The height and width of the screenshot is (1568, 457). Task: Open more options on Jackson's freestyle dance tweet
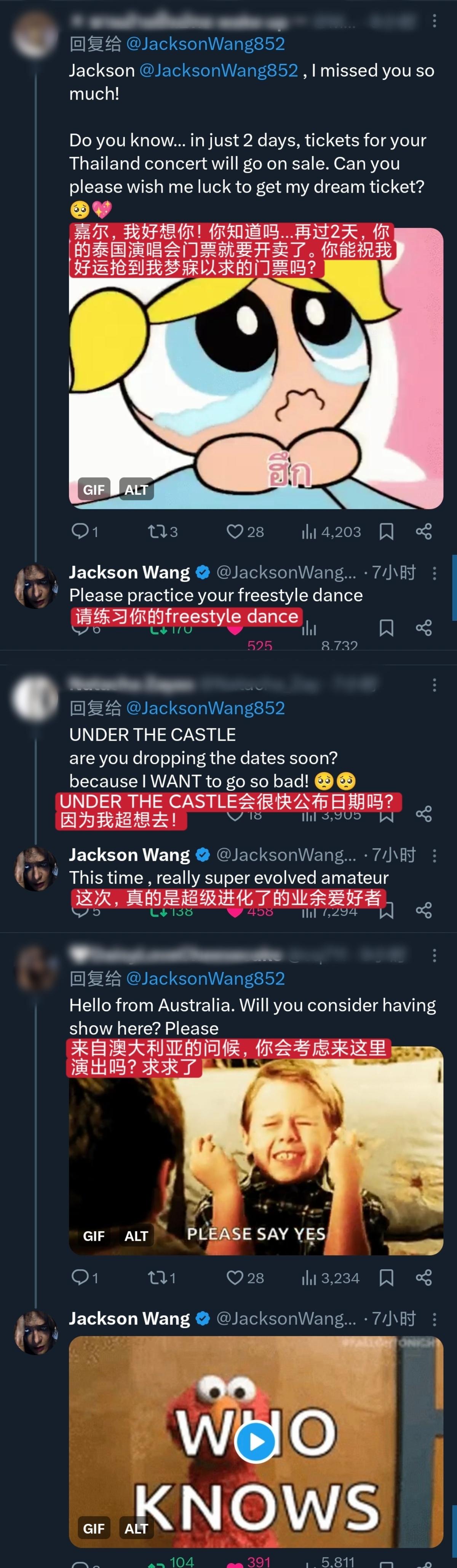point(435,573)
